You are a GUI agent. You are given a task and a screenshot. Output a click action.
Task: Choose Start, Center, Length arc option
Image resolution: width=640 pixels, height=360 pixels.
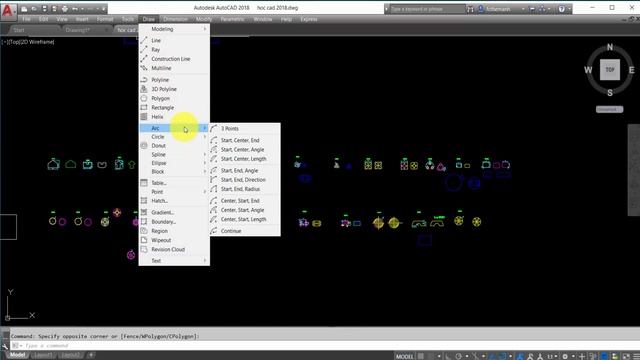(245, 159)
